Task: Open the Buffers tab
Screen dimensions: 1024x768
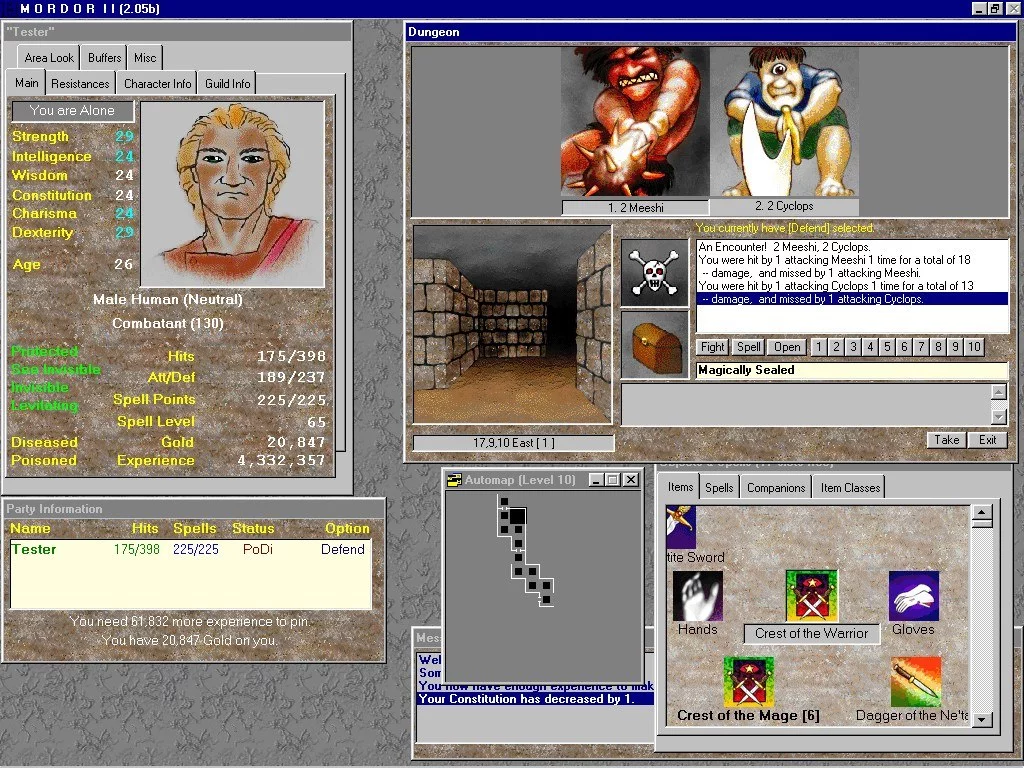Action: [104, 57]
